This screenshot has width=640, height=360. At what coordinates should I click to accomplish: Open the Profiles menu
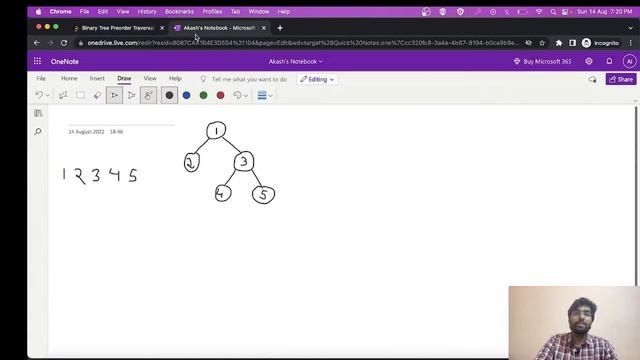(x=212, y=11)
